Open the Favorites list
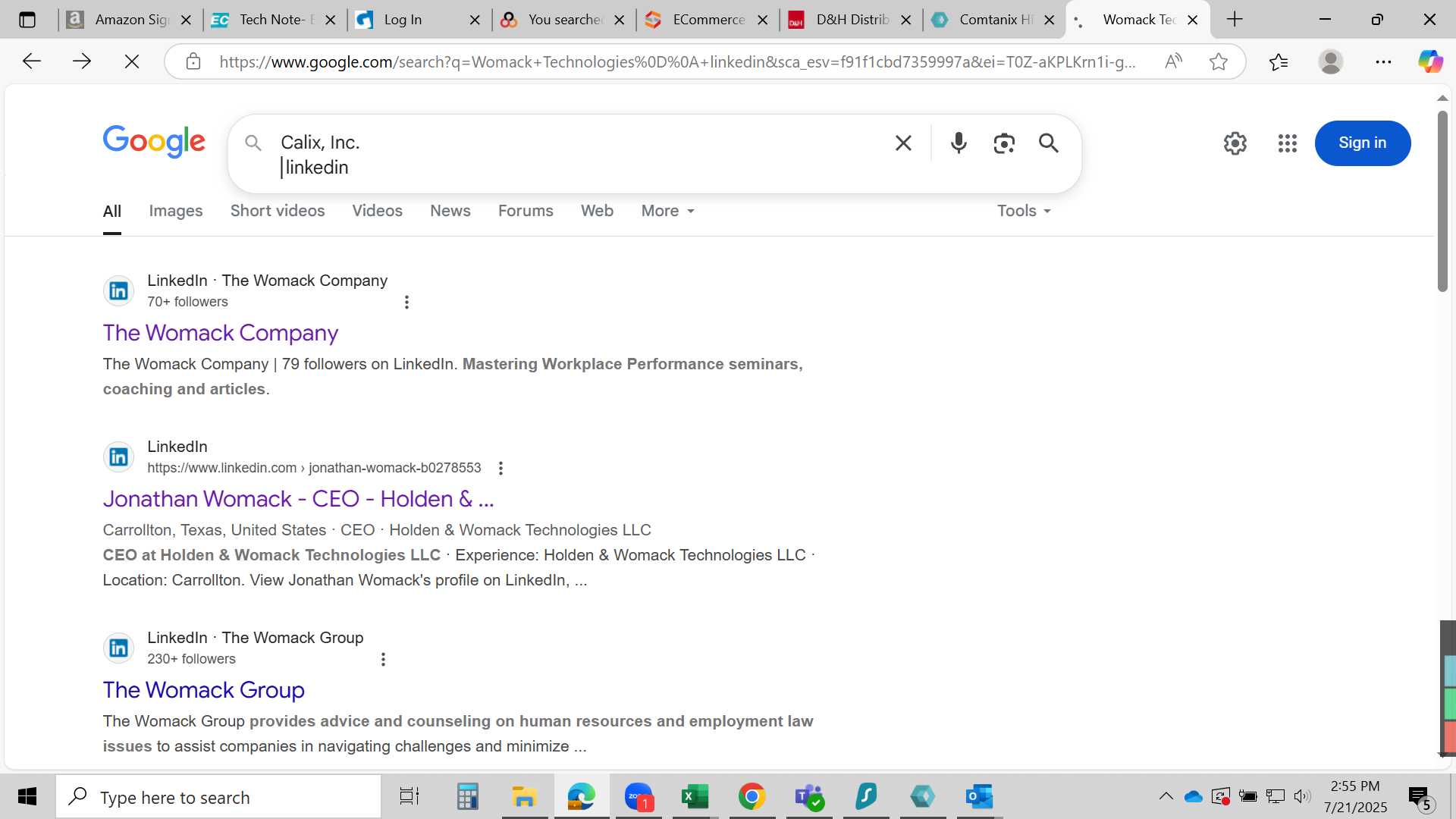 click(x=1279, y=61)
